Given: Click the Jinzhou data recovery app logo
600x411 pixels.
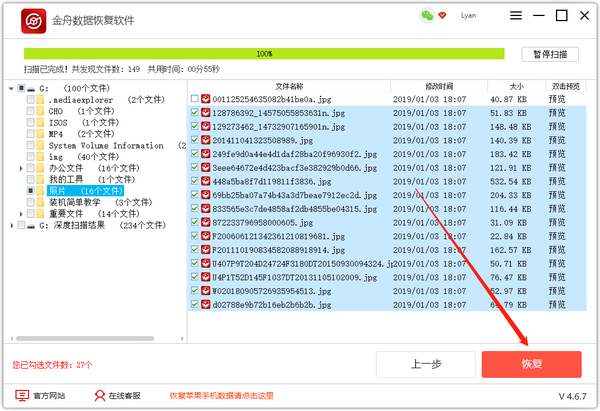Looking at the screenshot, I should (33, 20).
